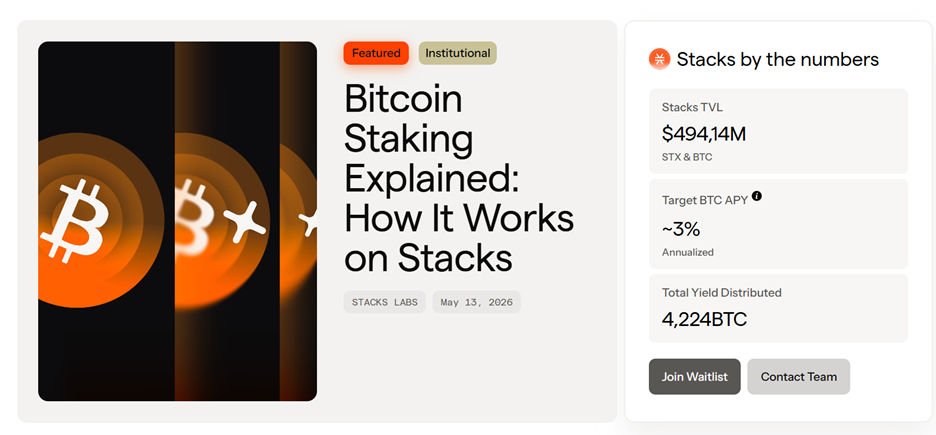
Task: Click the Target BTC APY stat card
Action: (778, 224)
